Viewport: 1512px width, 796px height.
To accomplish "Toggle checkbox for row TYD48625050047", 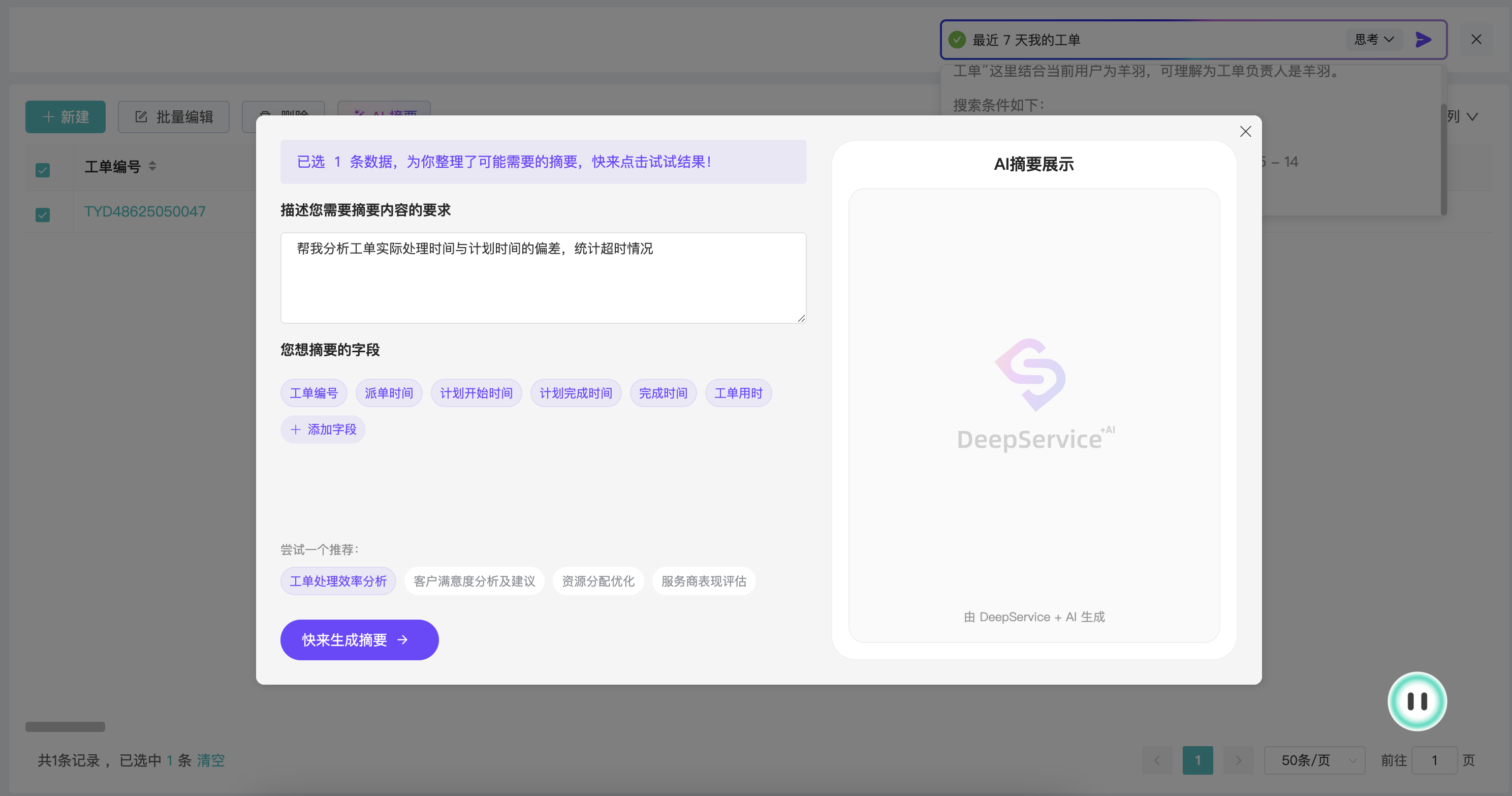I will (43, 215).
